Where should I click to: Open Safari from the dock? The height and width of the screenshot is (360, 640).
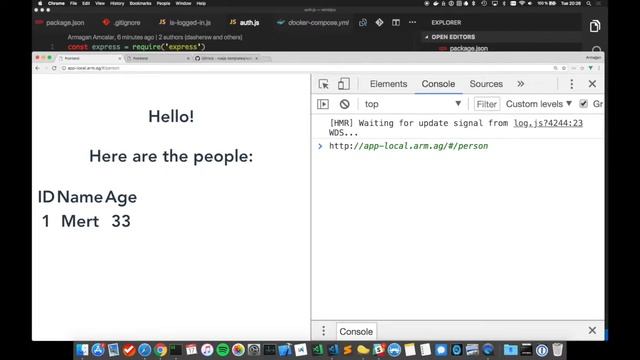[144, 350]
